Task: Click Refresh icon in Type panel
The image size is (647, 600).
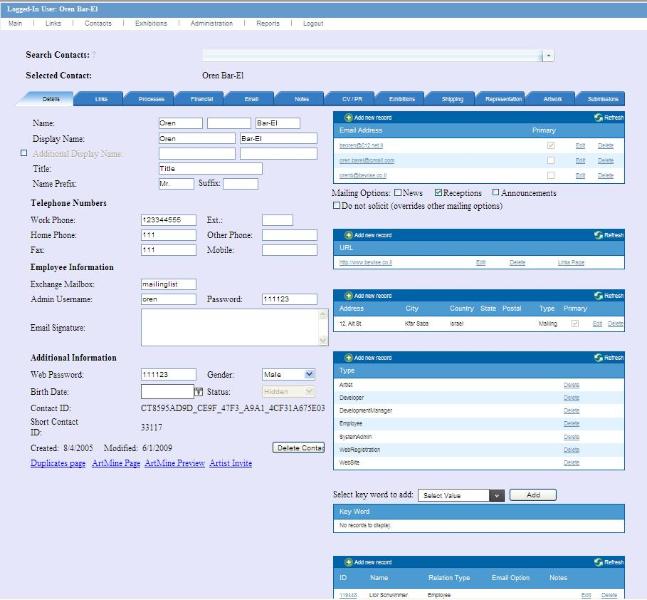Action: point(598,358)
